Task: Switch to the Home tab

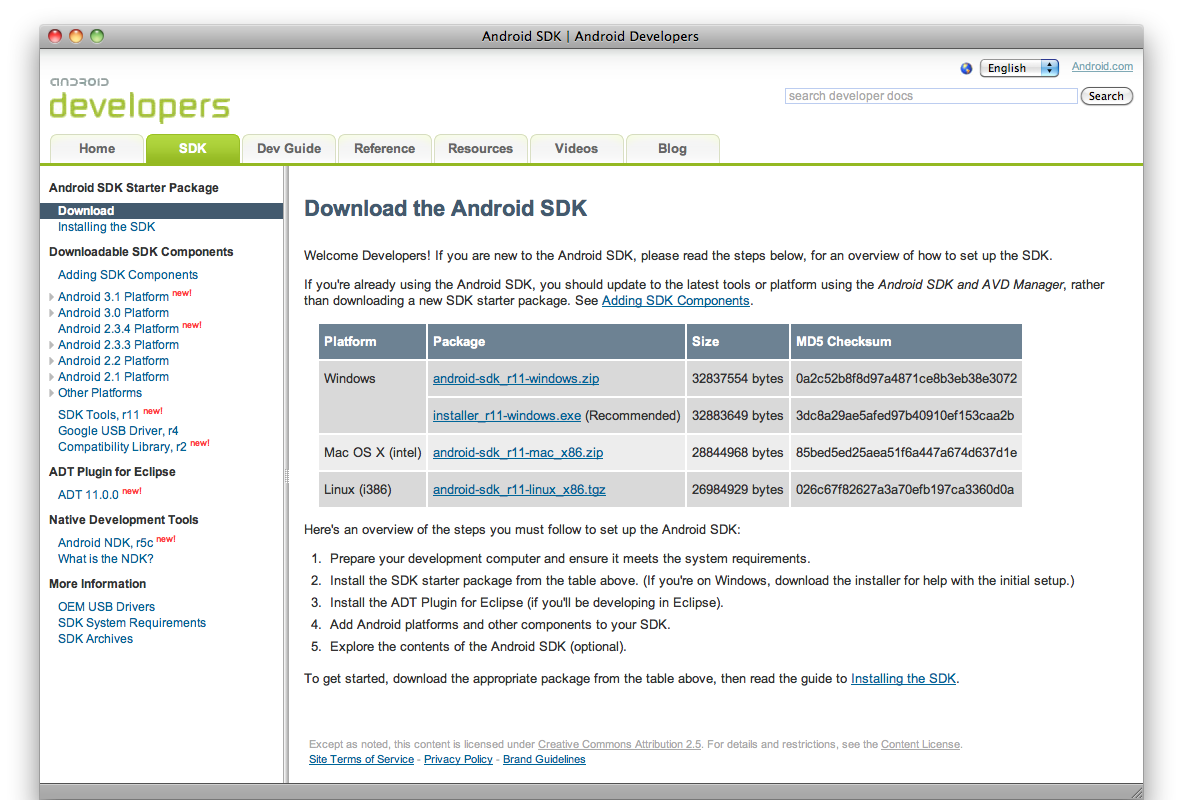Action: 97,149
